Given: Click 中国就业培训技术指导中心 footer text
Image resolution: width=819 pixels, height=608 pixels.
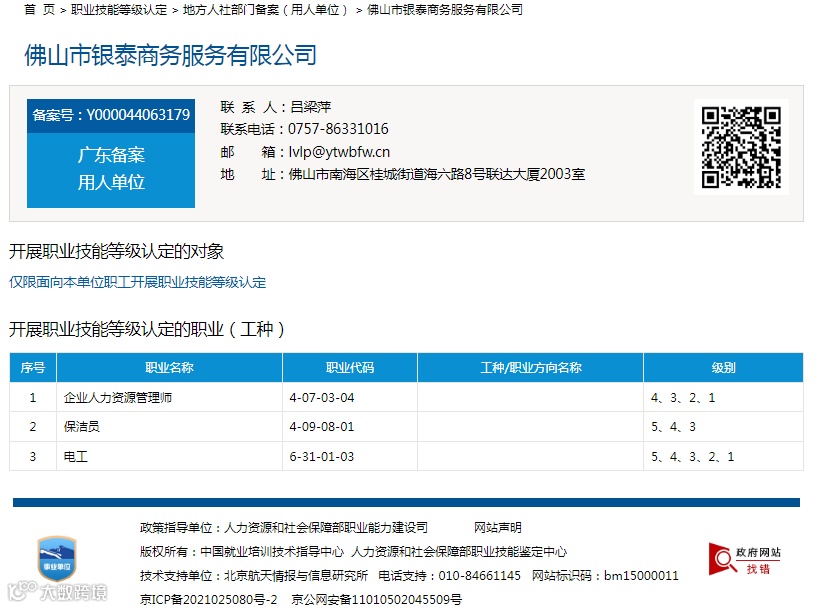Looking at the screenshot, I should coord(272,552).
